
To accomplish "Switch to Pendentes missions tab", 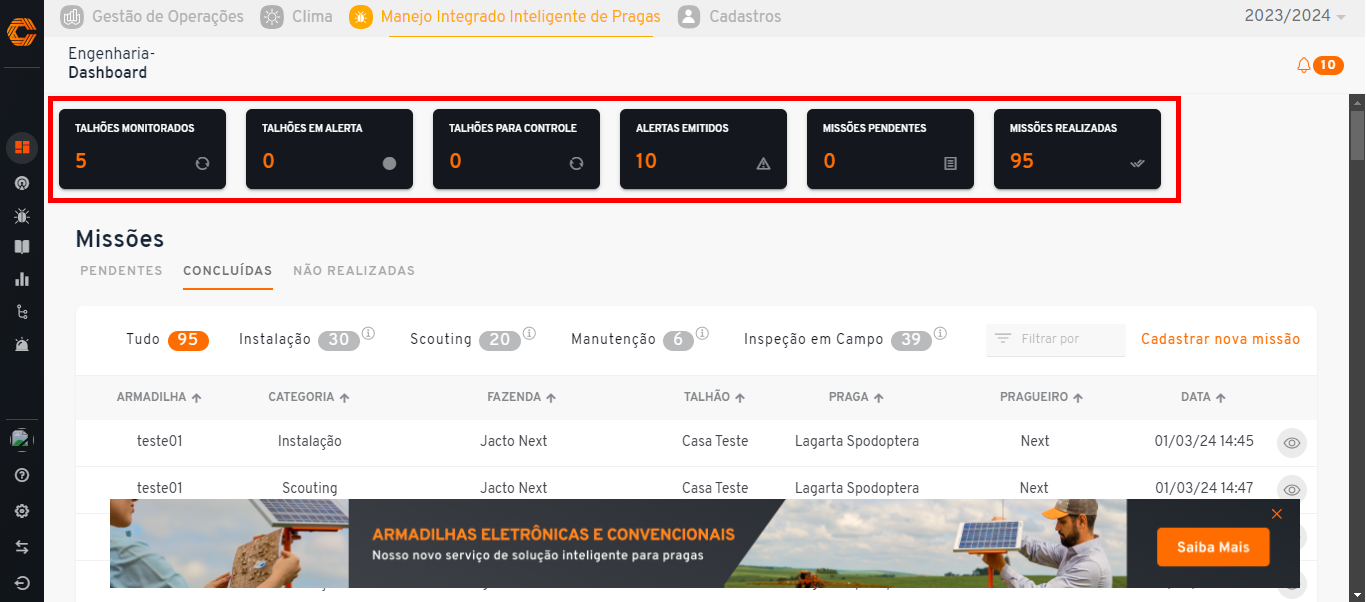I will [121, 271].
